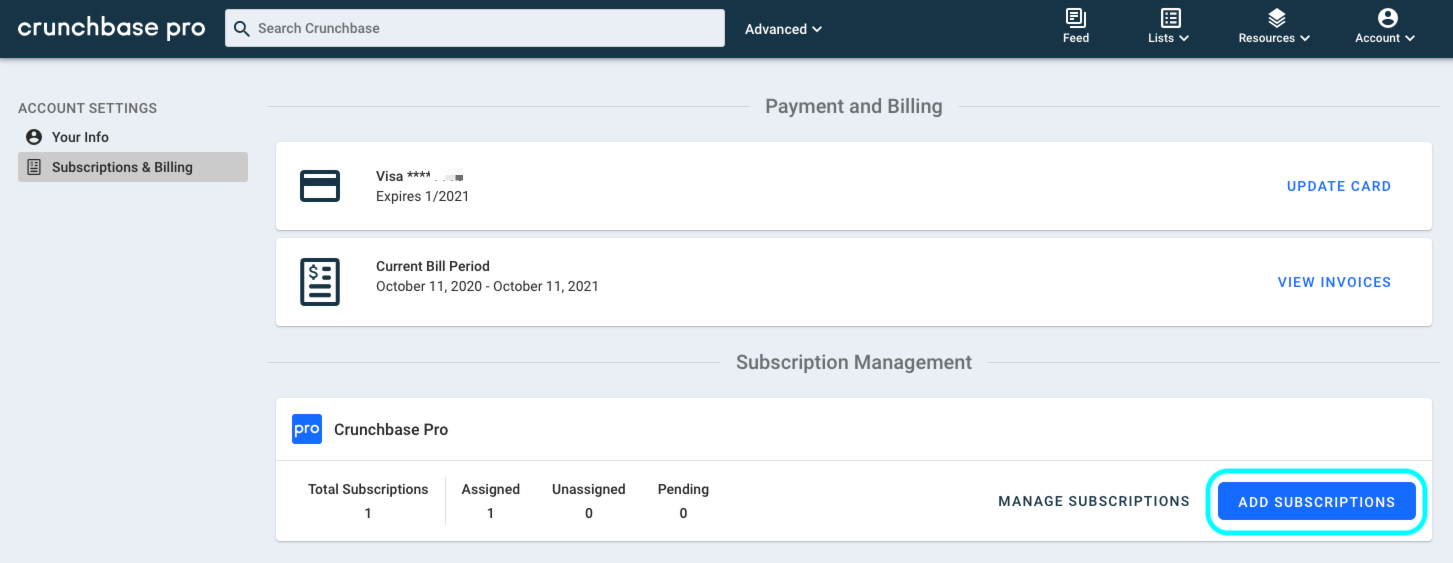
Task: Click the invoice document icon
Action: click(x=320, y=282)
